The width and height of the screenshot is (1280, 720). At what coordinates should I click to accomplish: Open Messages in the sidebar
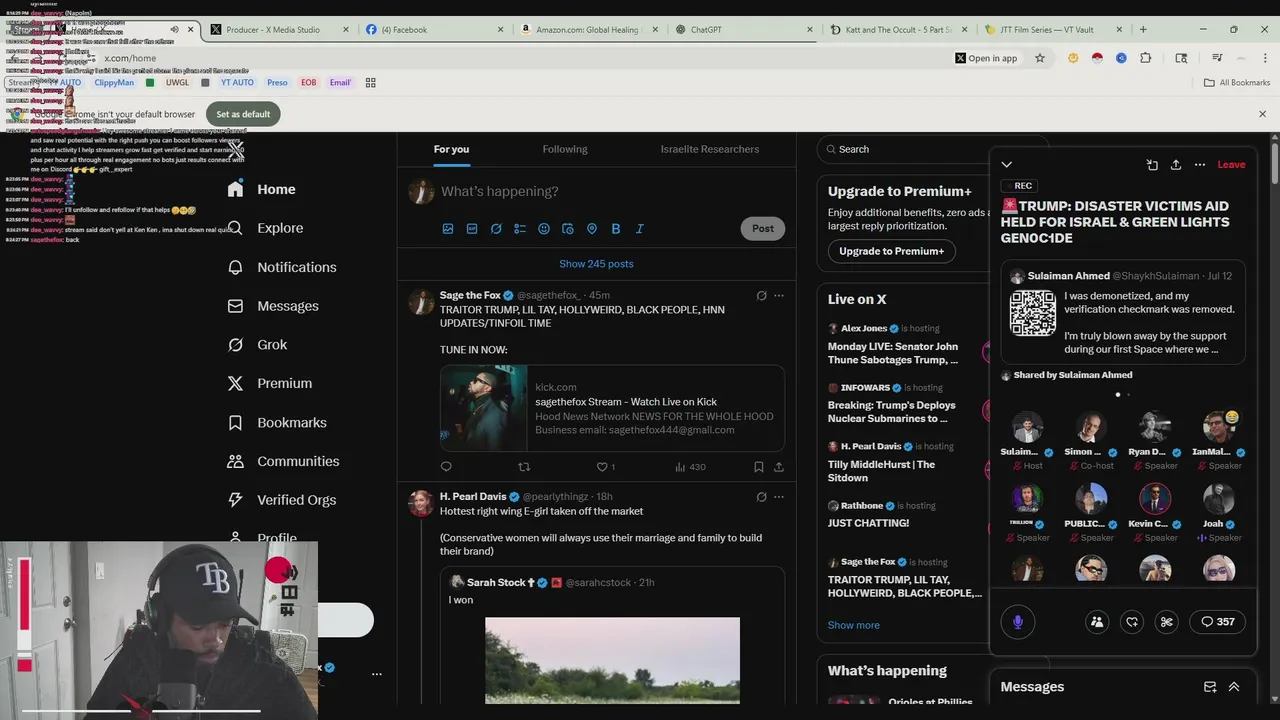(x=273, y=306)
